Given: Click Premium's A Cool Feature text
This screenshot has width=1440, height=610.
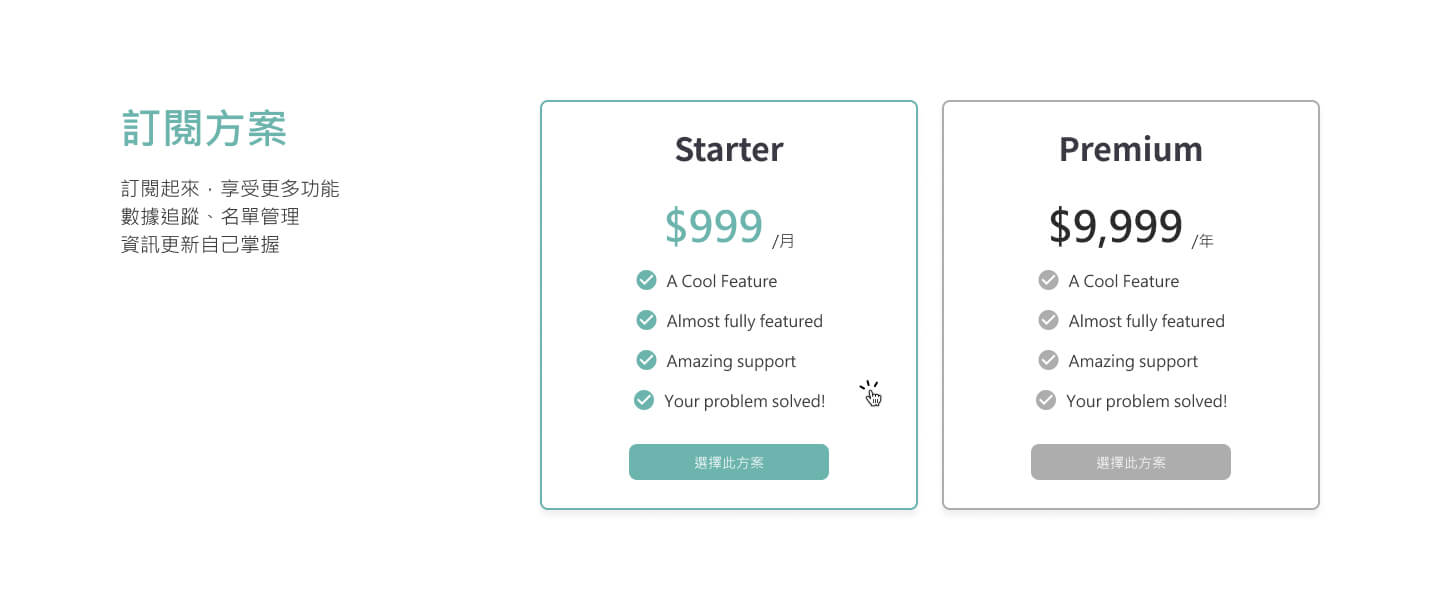Looking at the screenshot, I should [x=1124, y=282].
